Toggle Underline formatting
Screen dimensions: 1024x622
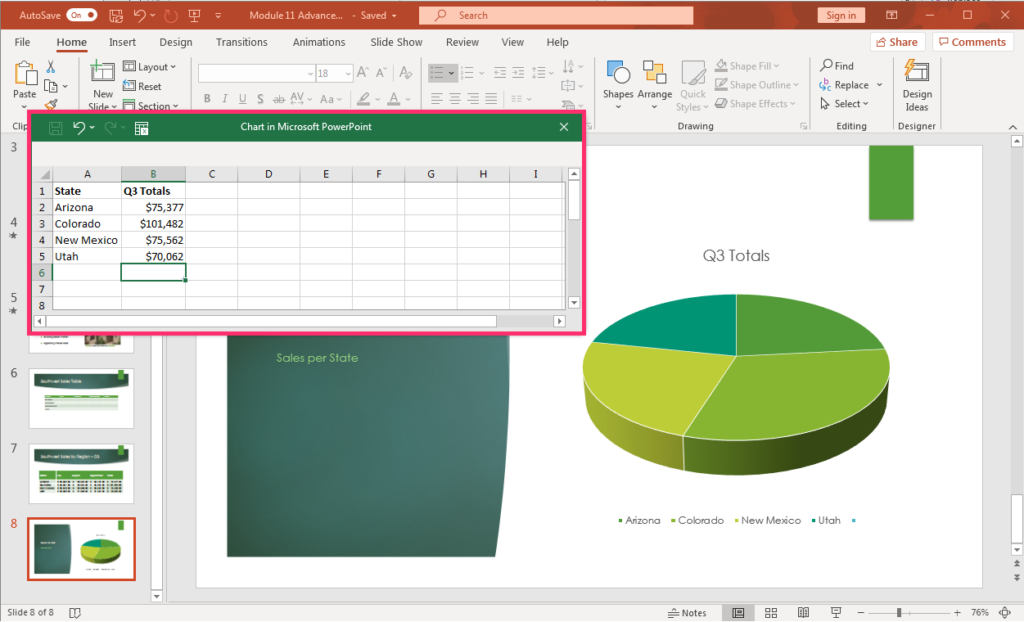coord(241,98)
